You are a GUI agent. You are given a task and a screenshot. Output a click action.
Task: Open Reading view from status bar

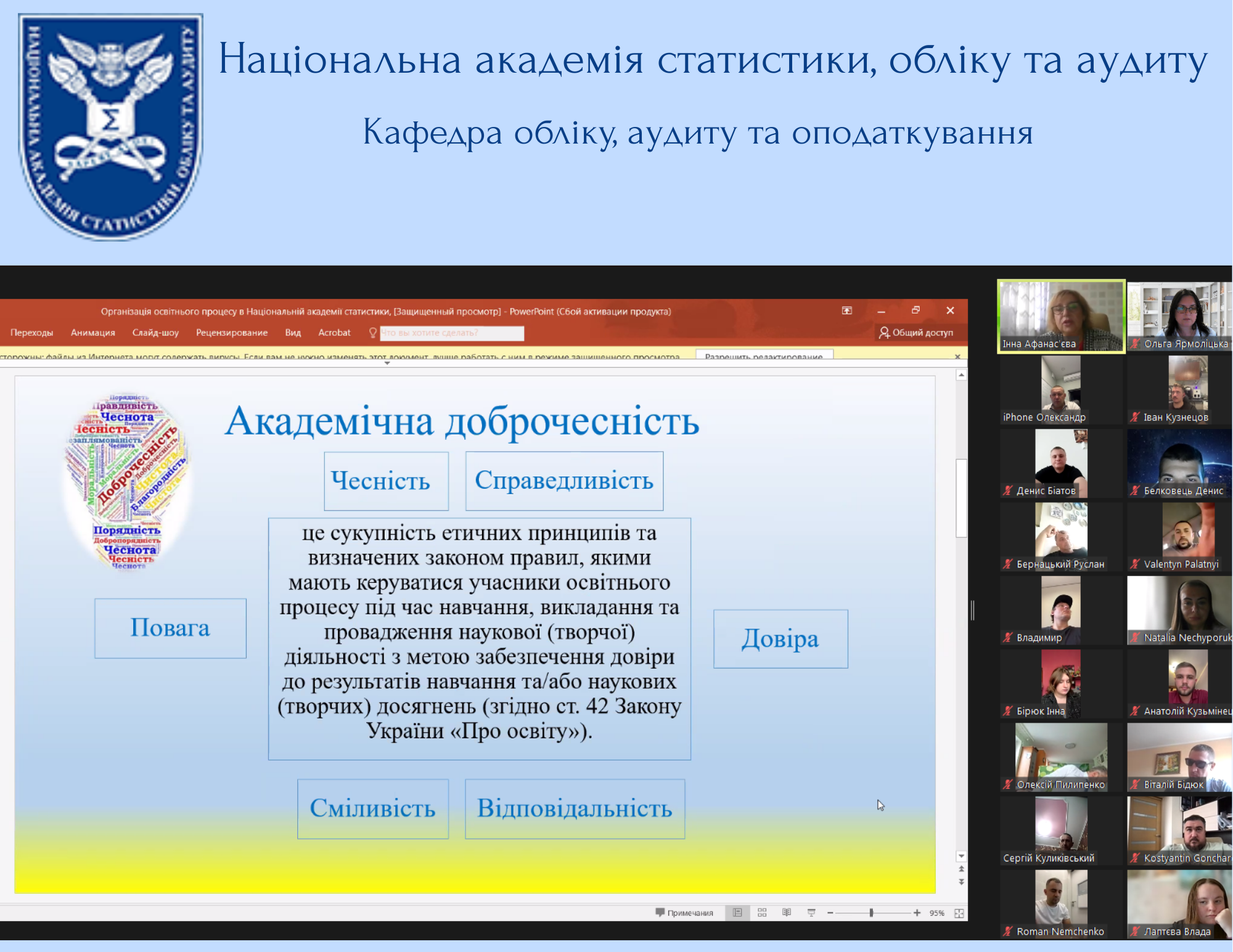(787, 913)
